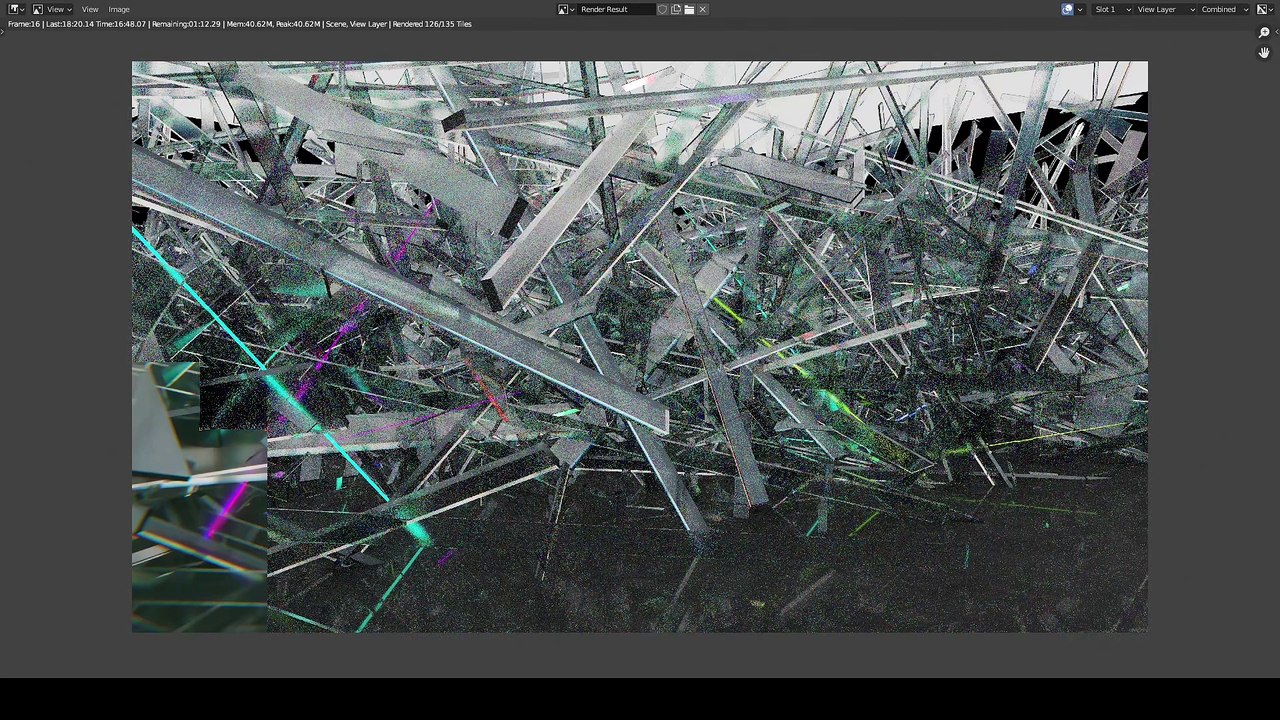The image size is (1280, 720).
Task: Open the View Layer dropdown
Action: 1165,9
